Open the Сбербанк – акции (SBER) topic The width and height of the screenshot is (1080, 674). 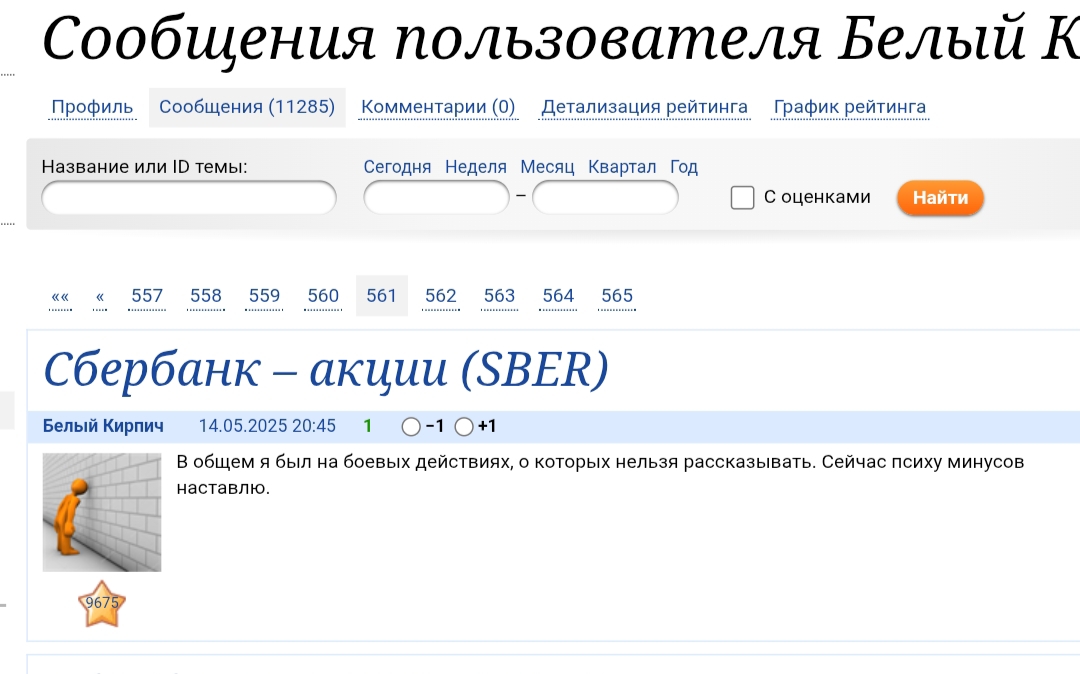pos(326,370)
